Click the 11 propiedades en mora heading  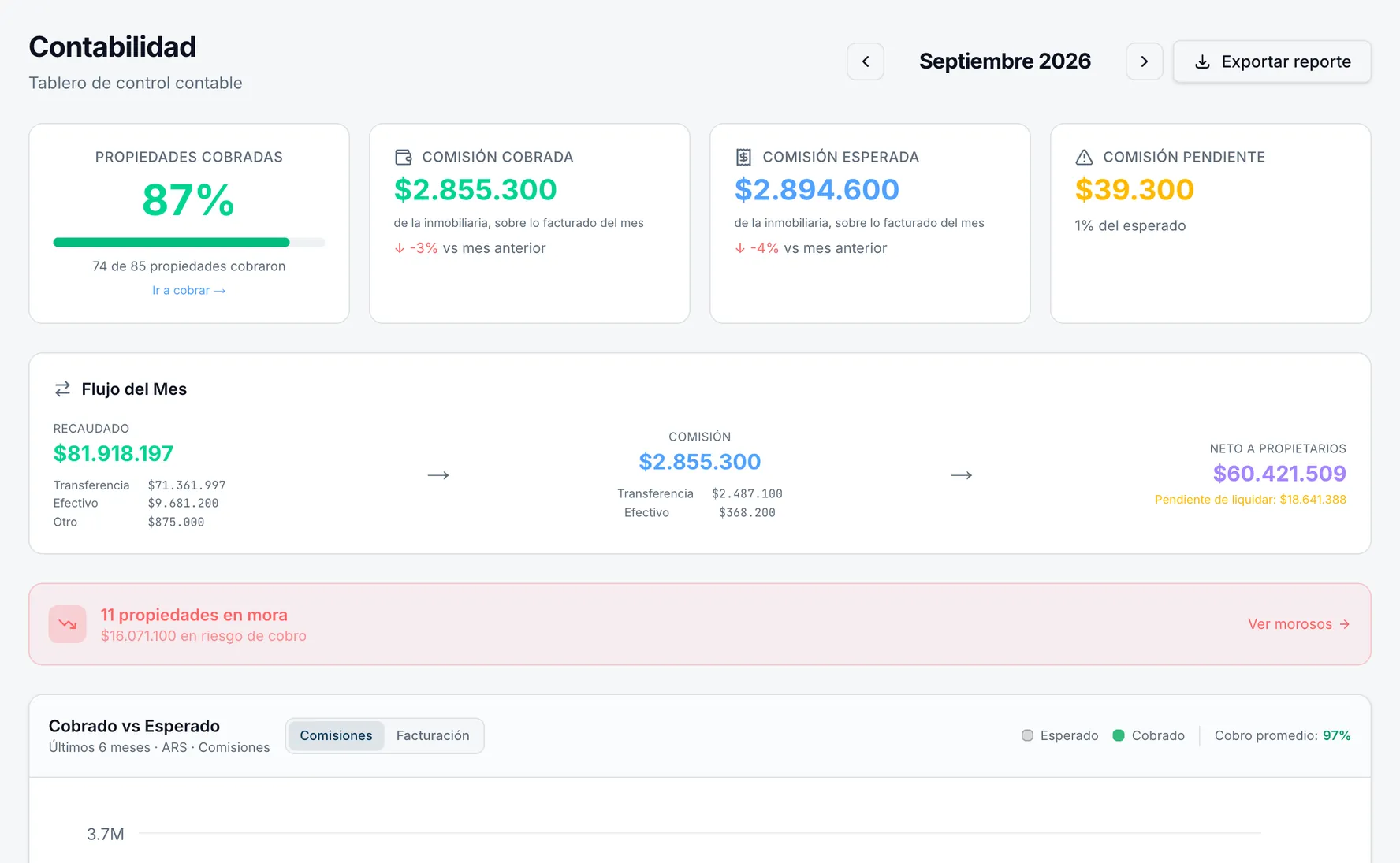pos(194,615)
